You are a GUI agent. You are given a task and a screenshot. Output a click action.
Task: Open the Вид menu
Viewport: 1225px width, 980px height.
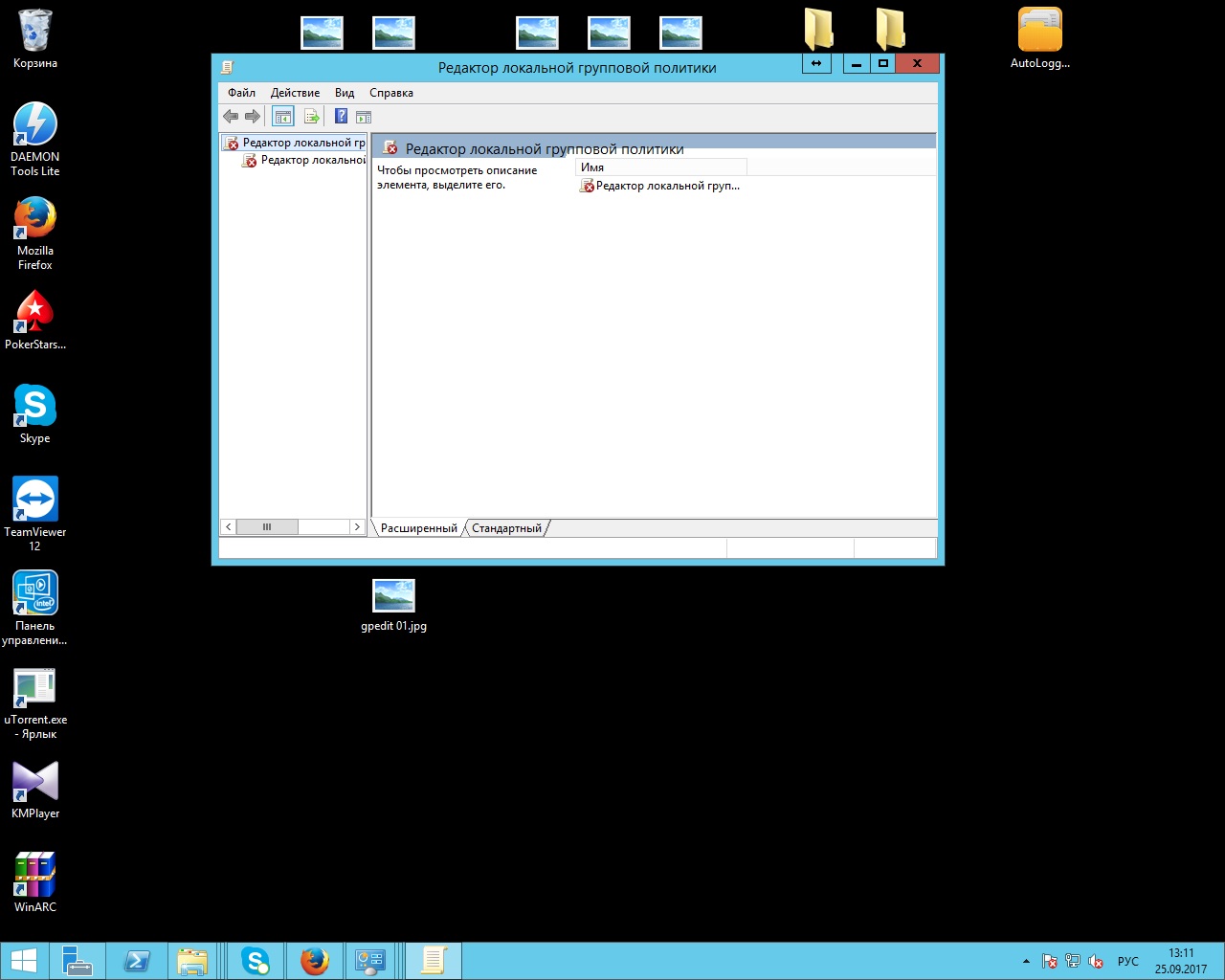coord(345,93)
